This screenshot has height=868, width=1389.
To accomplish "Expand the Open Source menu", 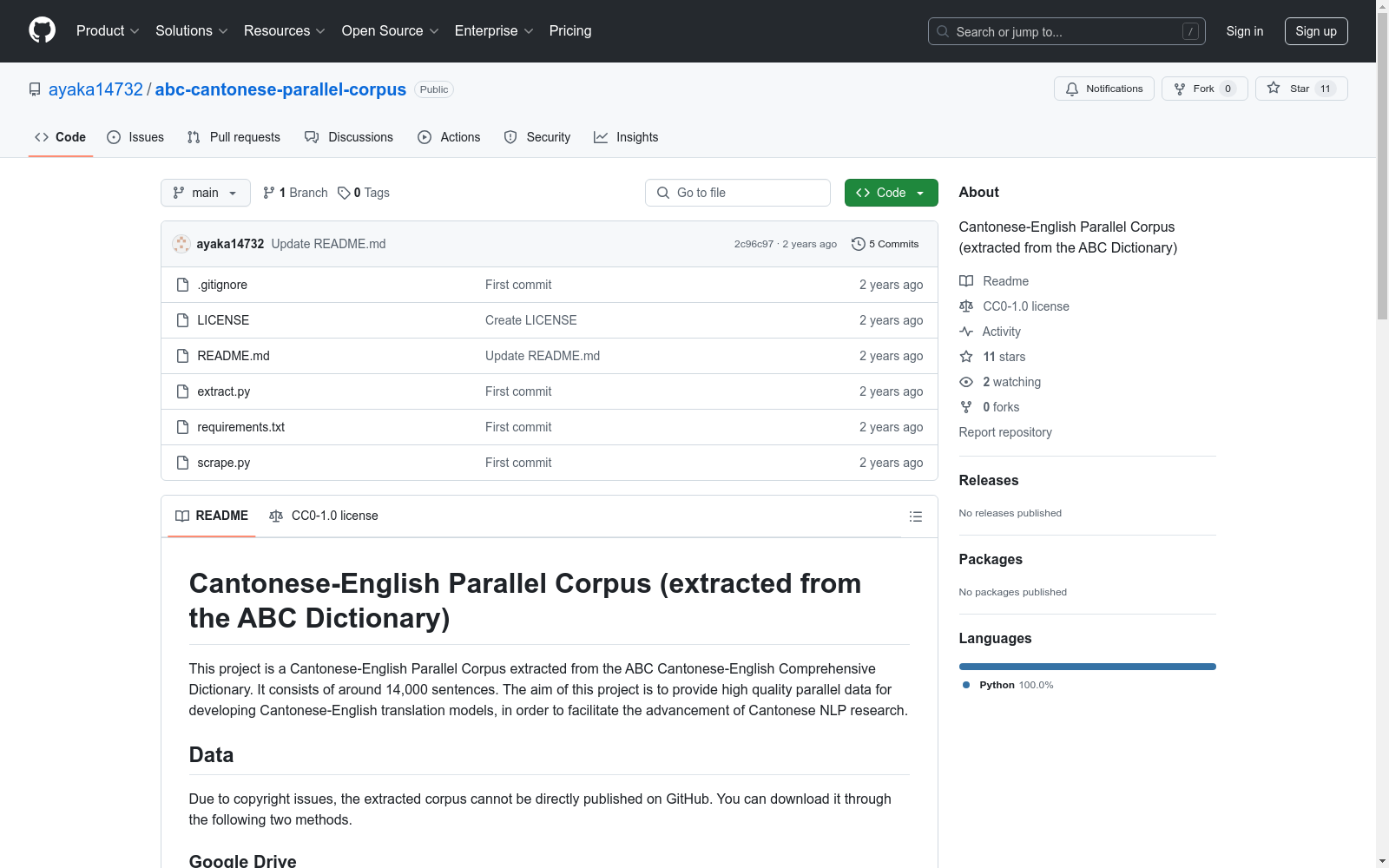I will tap(391, 30).
